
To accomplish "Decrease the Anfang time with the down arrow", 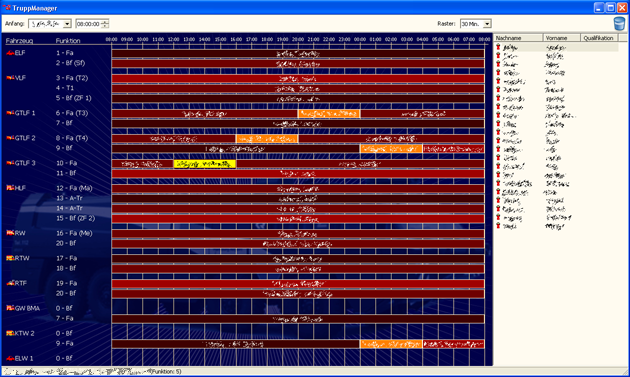I will tap(105, 26).
